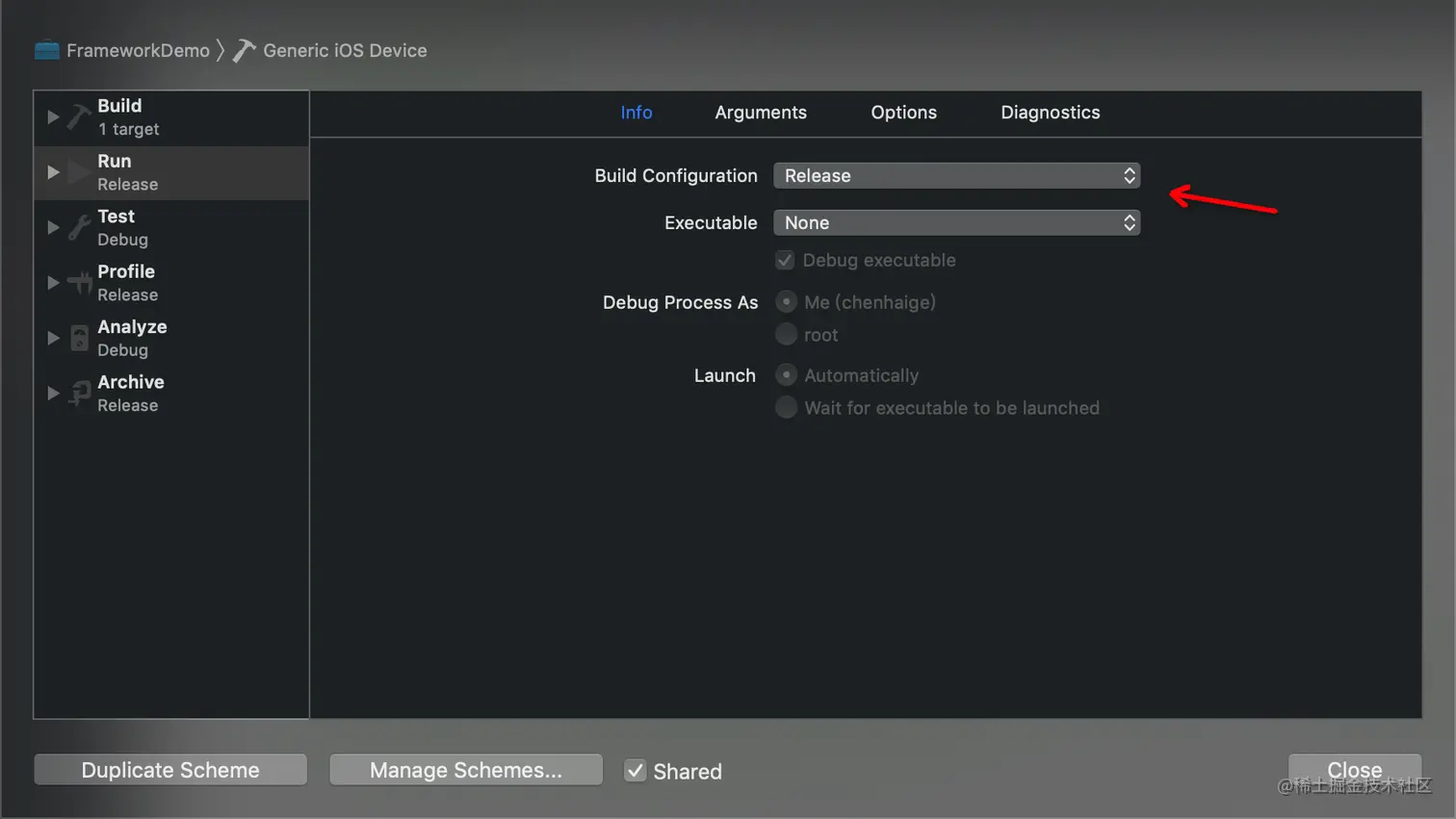Image resolution: width=1456 pixels, height=819 pixels.
Task: Click the Manage Schemes... button
Action: 466,770
